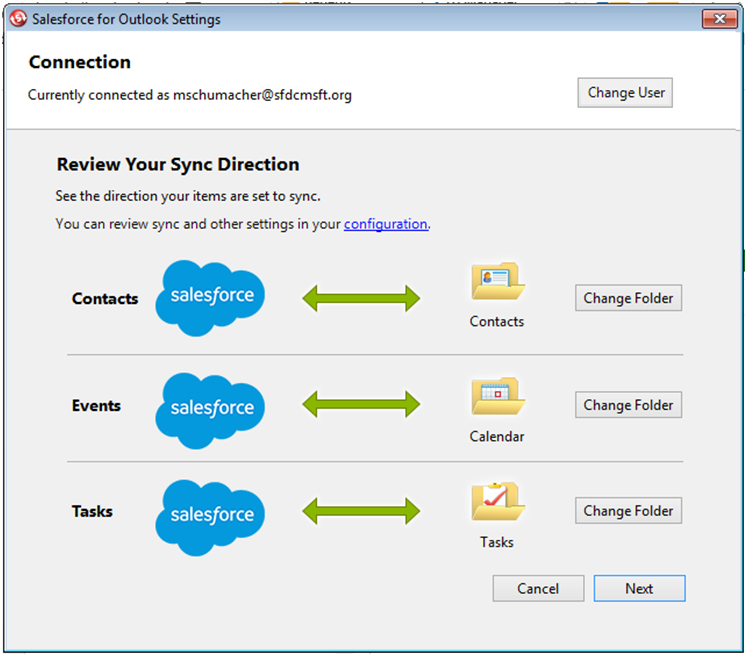Change Folder for Tasks sync

click(628, 511)
